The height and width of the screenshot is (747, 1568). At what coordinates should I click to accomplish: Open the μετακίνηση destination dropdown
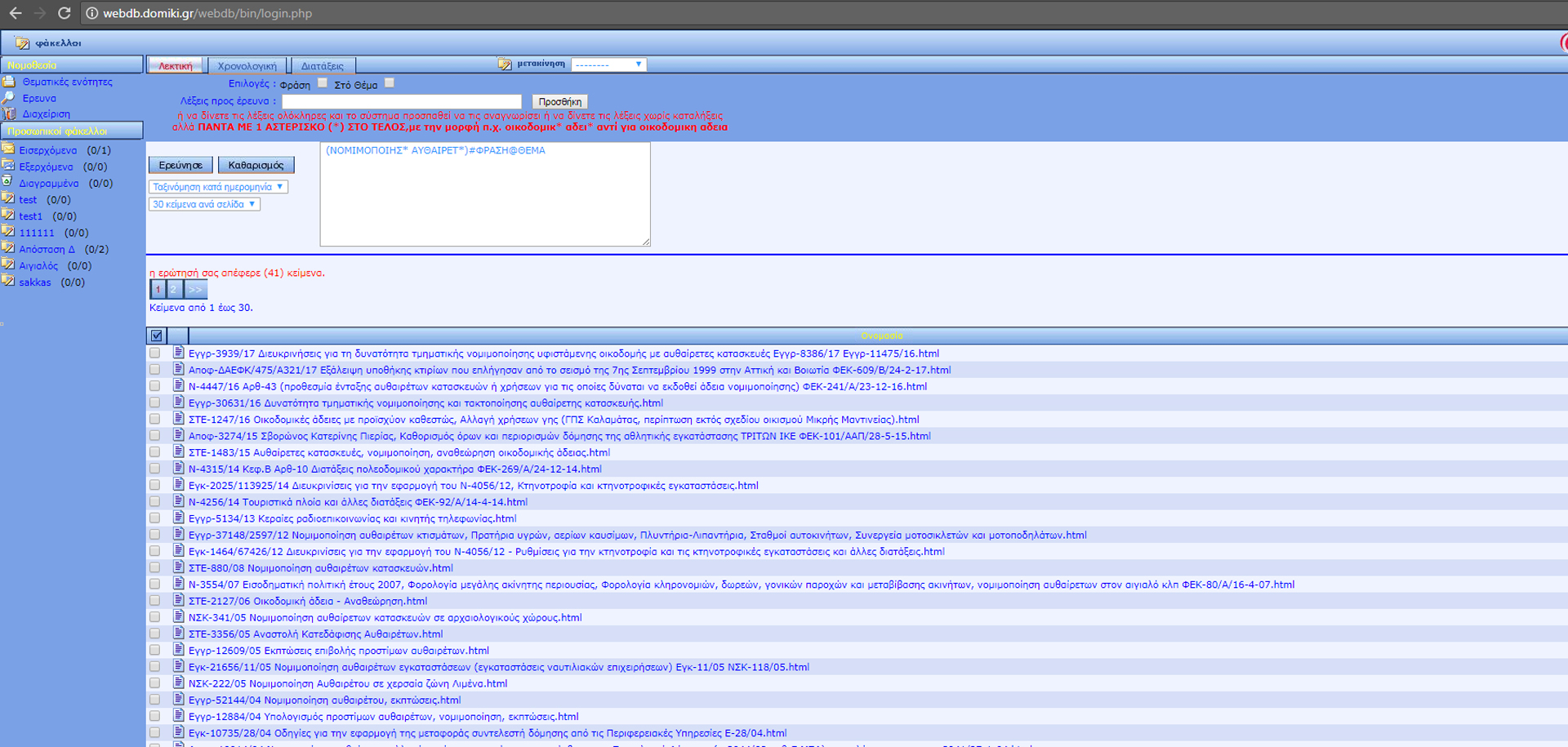point(608,64)
